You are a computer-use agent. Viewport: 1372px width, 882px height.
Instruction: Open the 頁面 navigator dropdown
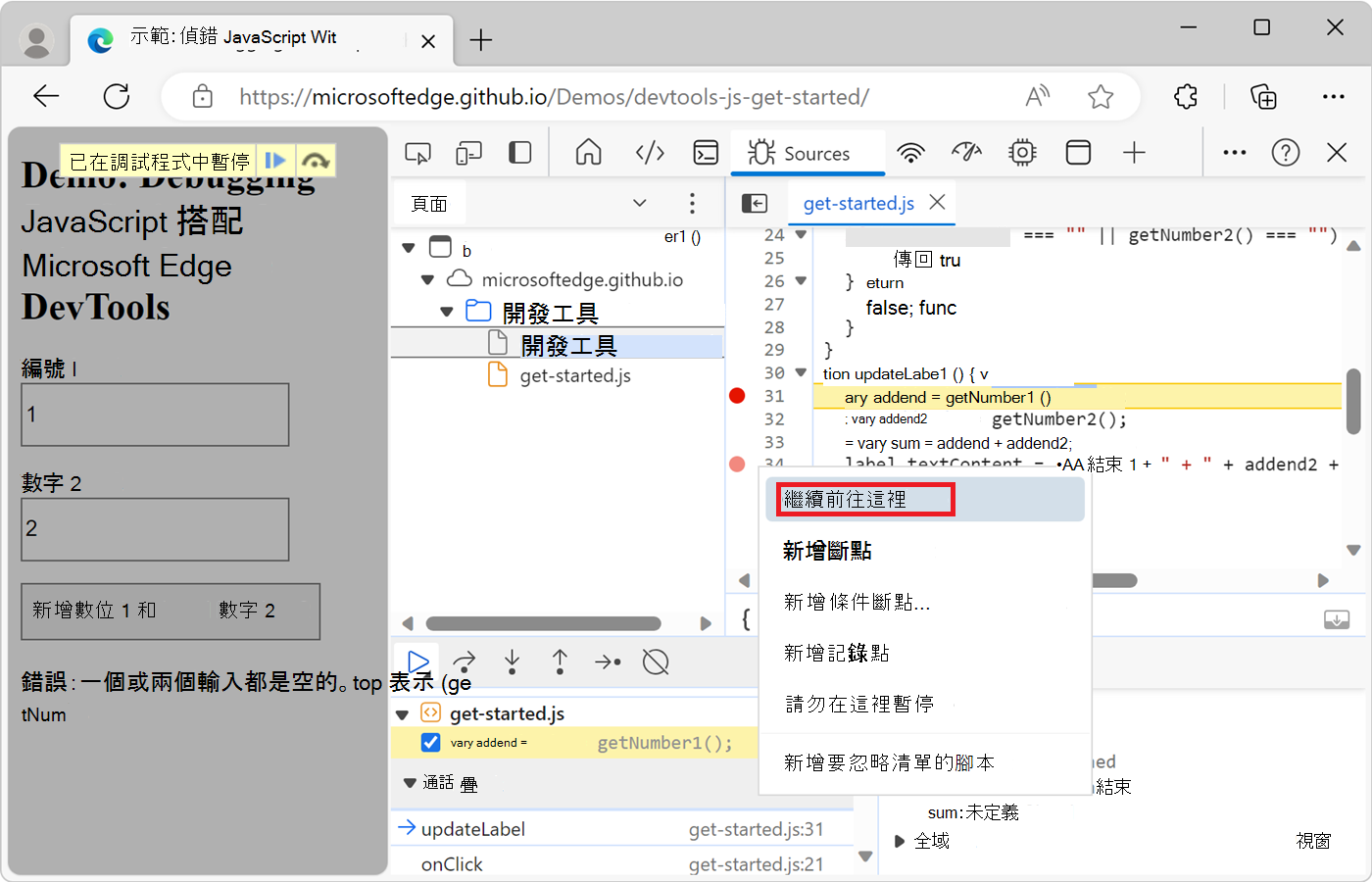click(x=640, y=203)
